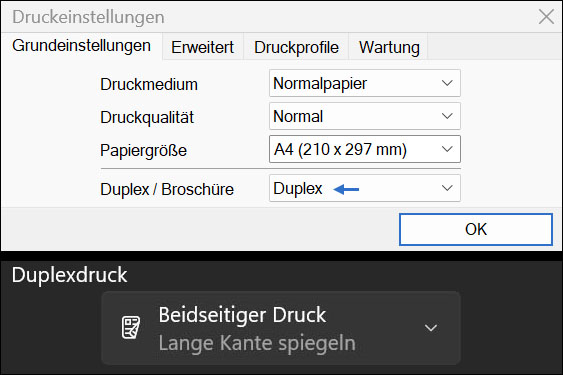Expand the Druckqualität combo box arrow
This screenshot has height=375, width=563.
tap(447, 116)
